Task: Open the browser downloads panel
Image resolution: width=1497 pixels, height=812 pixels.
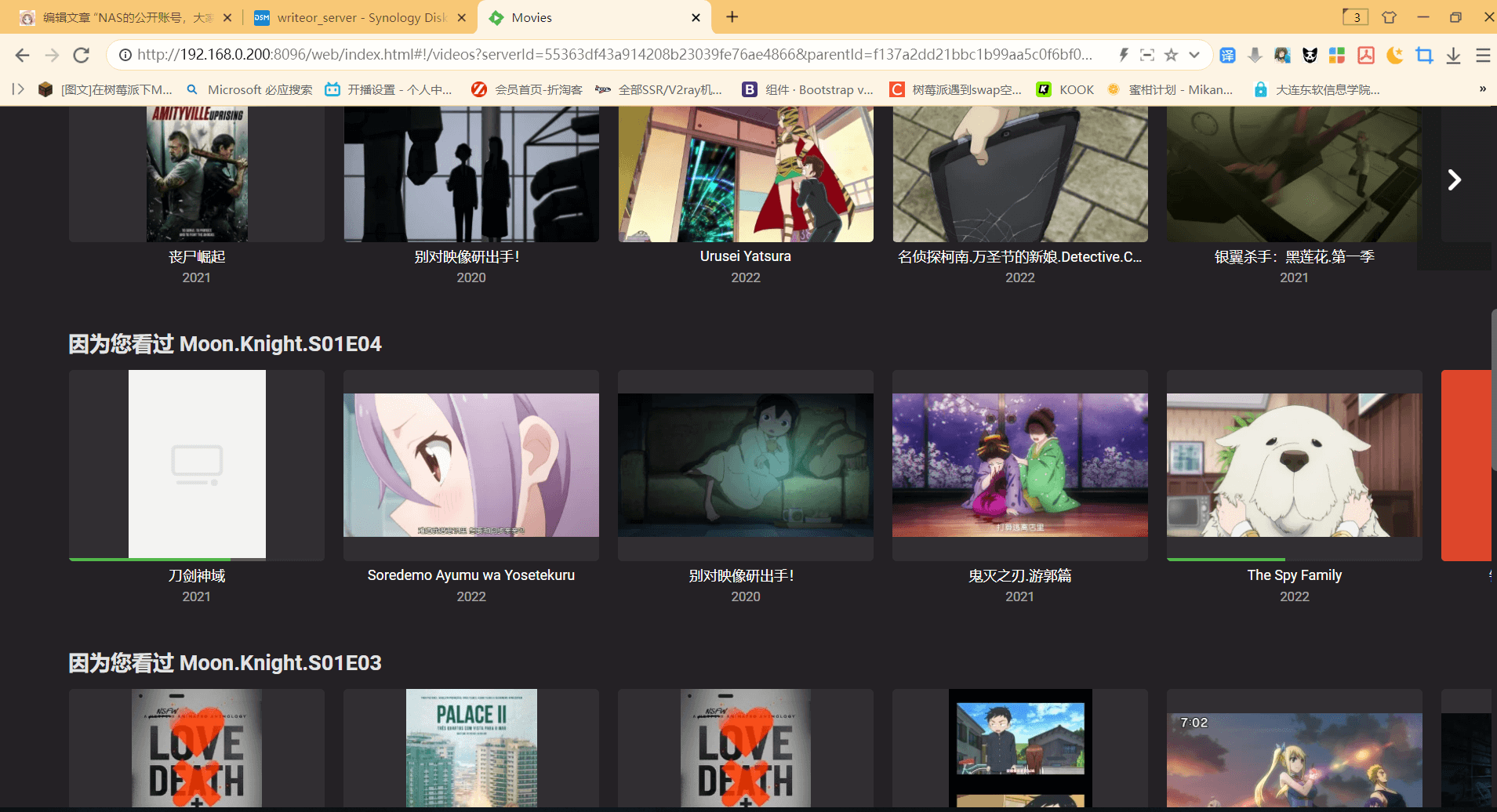Action: point(1453,55)
